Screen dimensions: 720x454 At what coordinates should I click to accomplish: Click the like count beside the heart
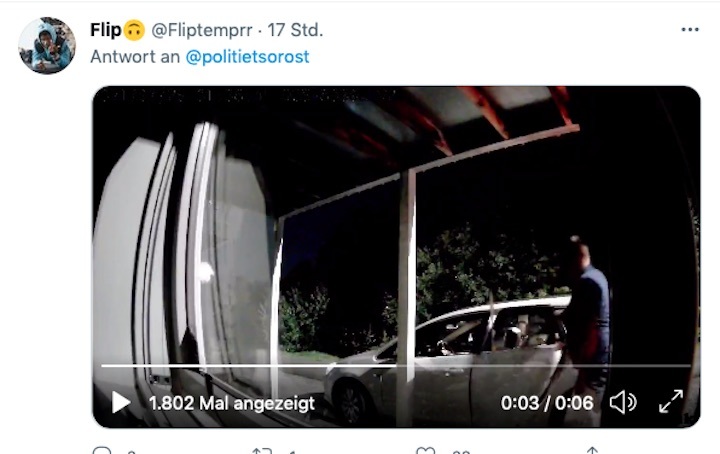pyautogui.click(x=461, y=452)
